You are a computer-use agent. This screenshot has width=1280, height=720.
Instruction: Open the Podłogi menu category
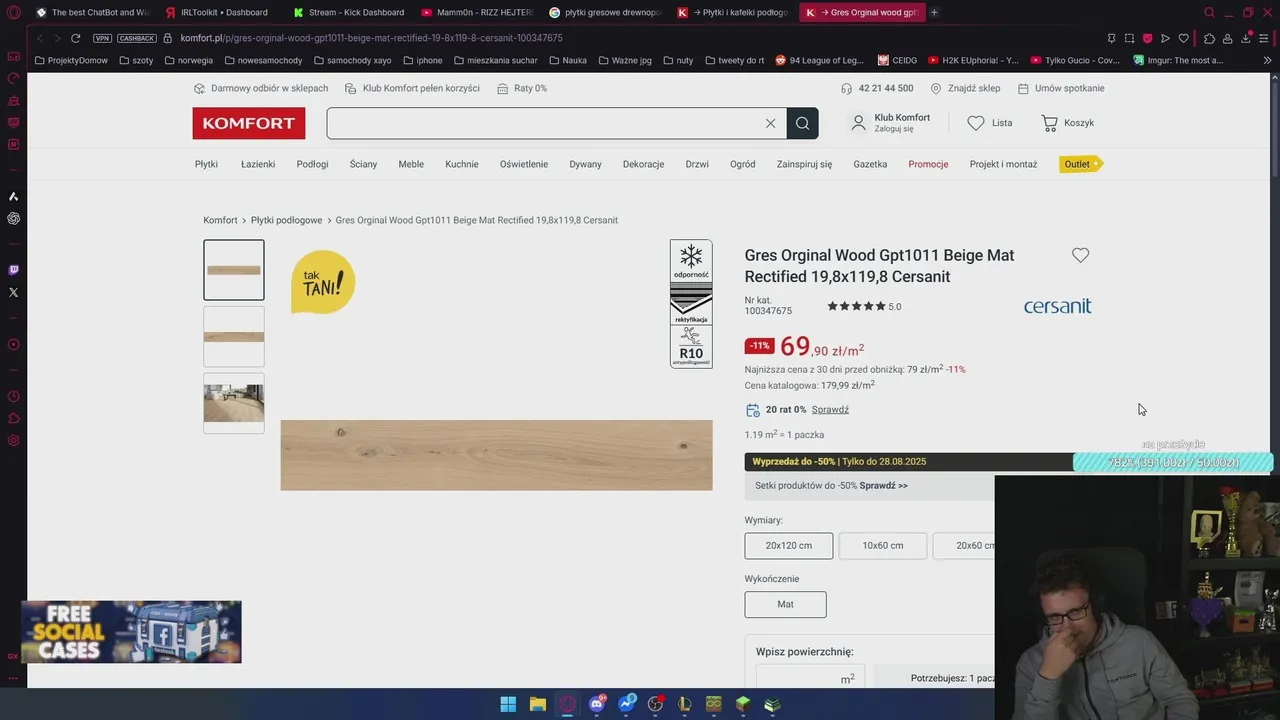point(312,164)
